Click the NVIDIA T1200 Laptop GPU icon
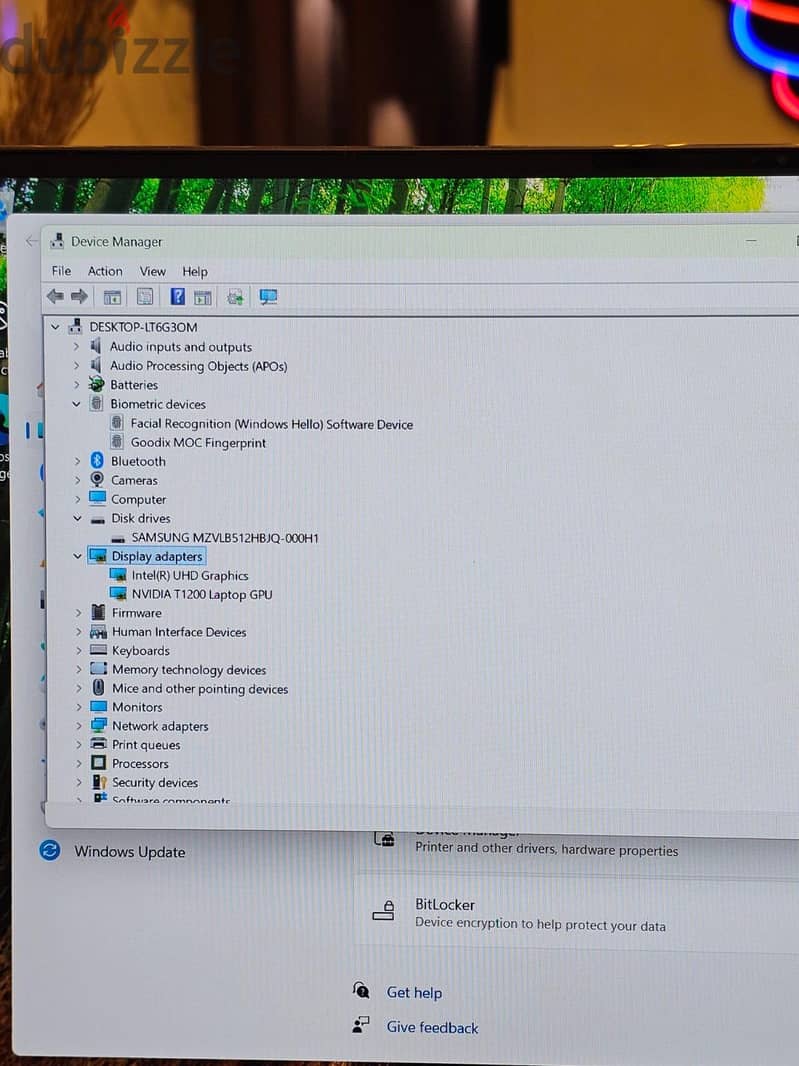This screenshot has height=1066, width=799. click(118, 594)
